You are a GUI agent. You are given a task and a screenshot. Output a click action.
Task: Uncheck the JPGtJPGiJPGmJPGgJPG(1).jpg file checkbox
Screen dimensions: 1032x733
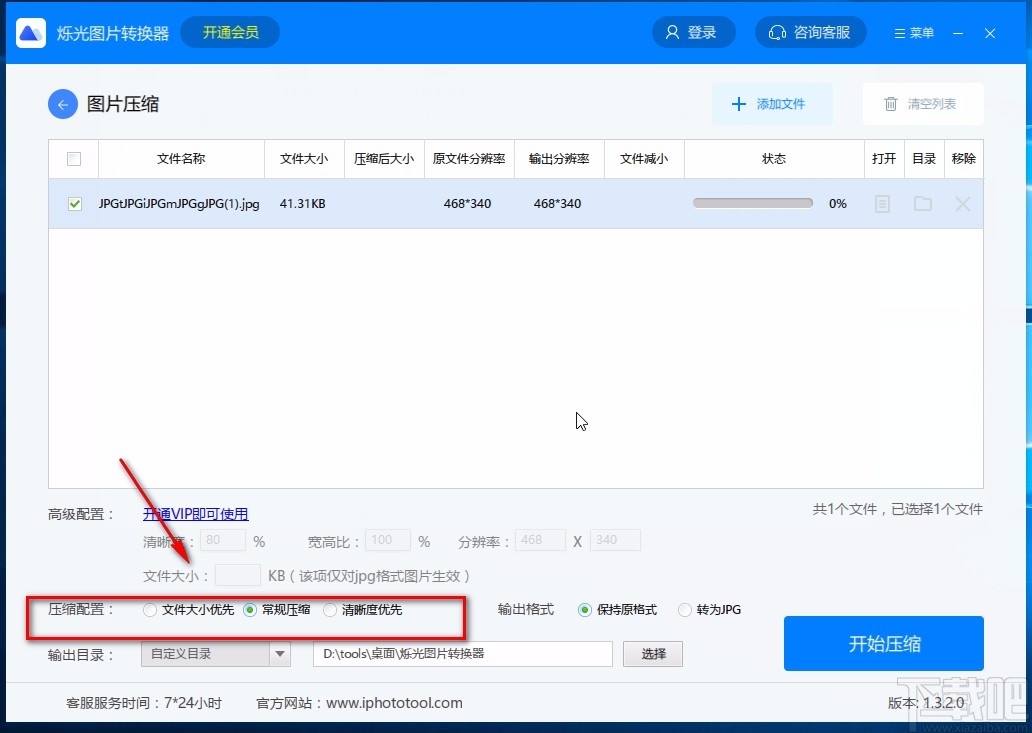[x=74, y=203]
